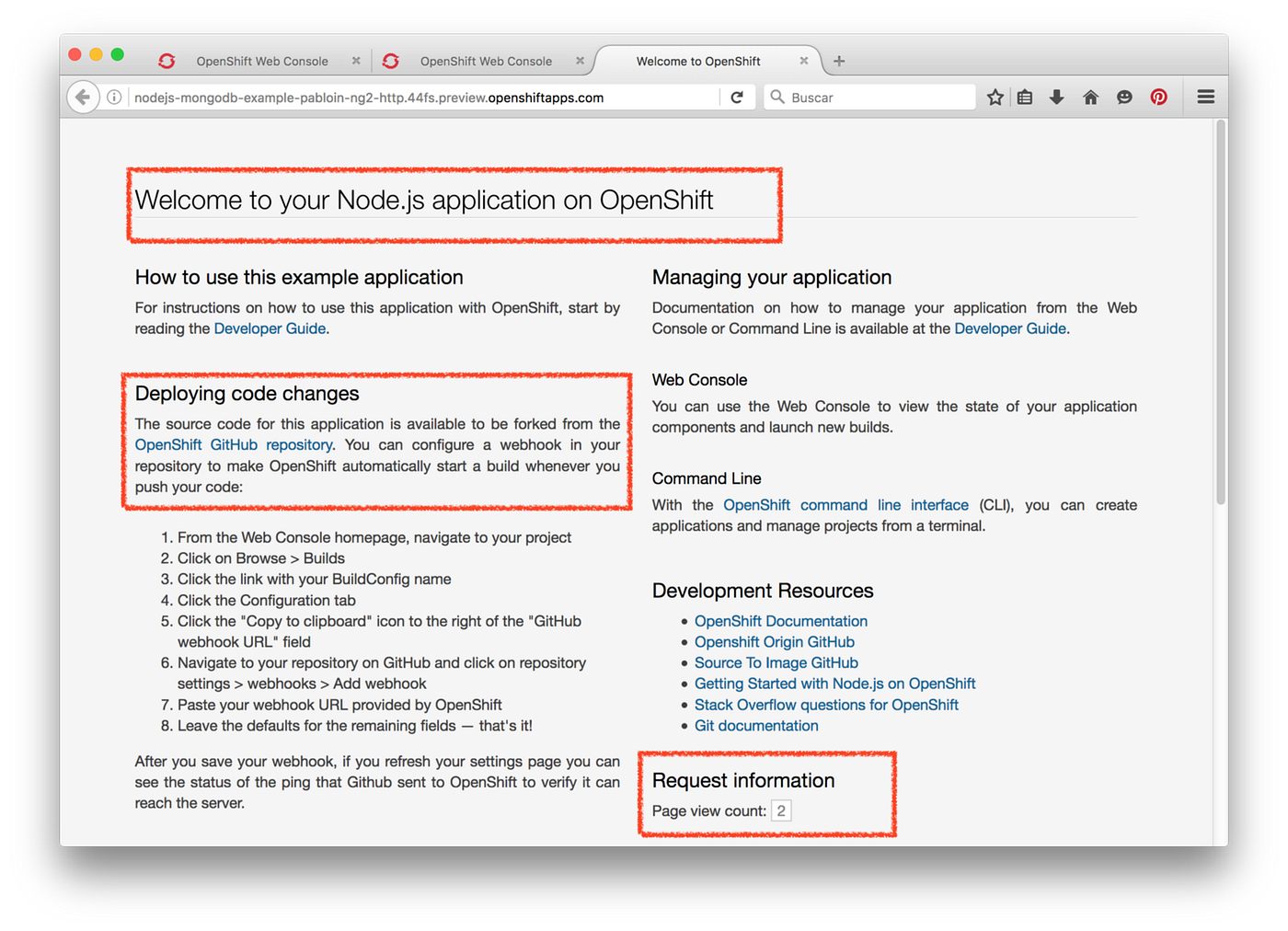Click the search magnifier icon in Buscar field
The image size is (1288, 931).
pyautogui.click(x=777, y=98)
